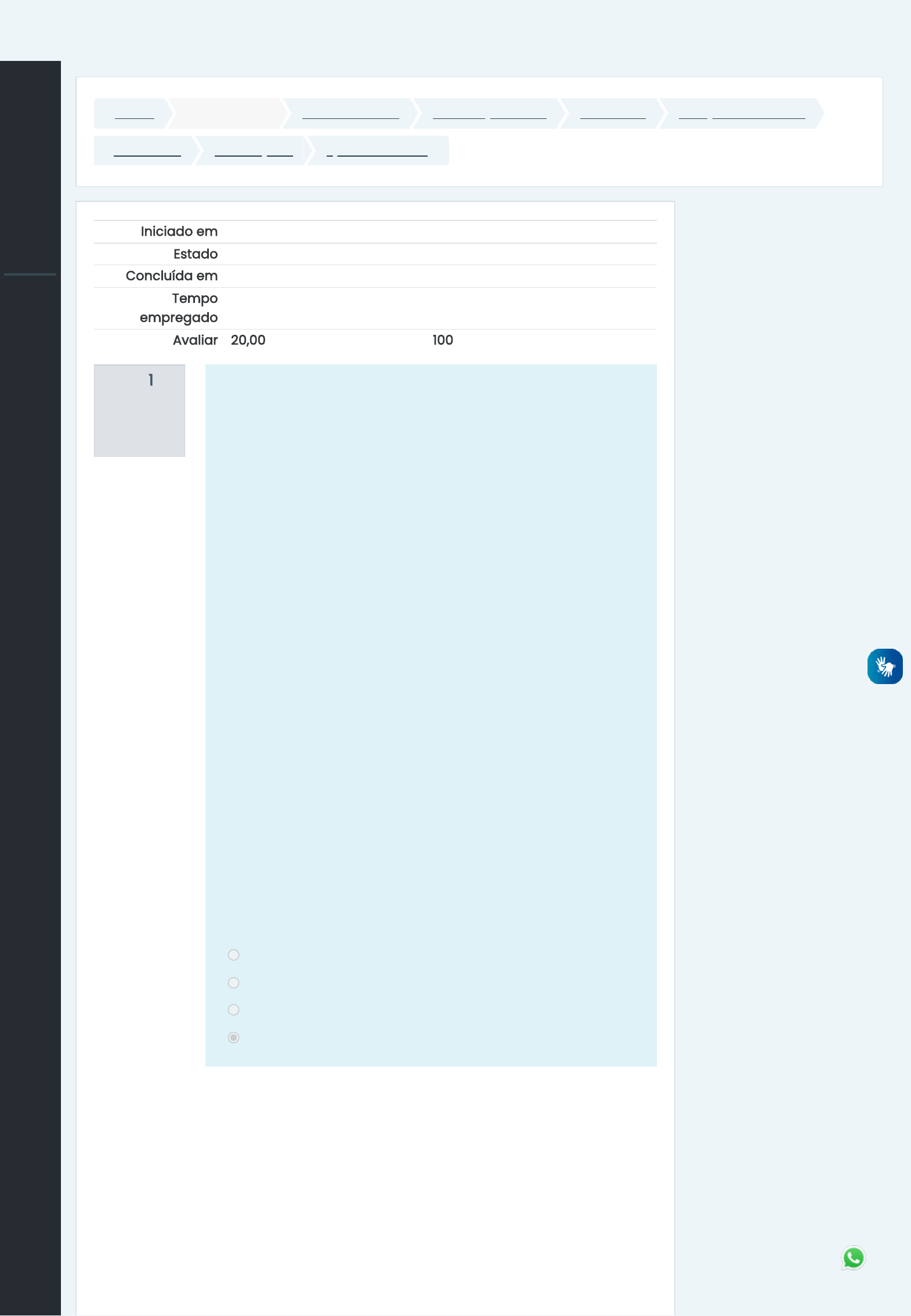Open the final breadcrumb link in bottom row
The height and width of the screenshot is (1316, 911).
point(377,151)
